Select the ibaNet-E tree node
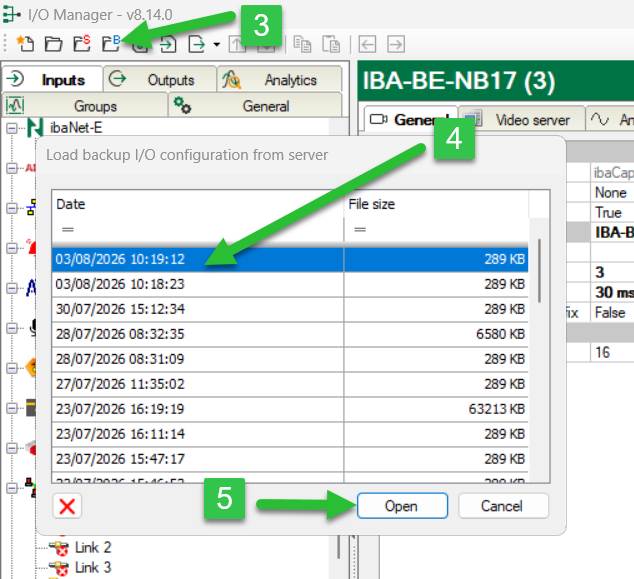This screenshot has height=579, width=634. pyautogui.click(x=76, y=128)
